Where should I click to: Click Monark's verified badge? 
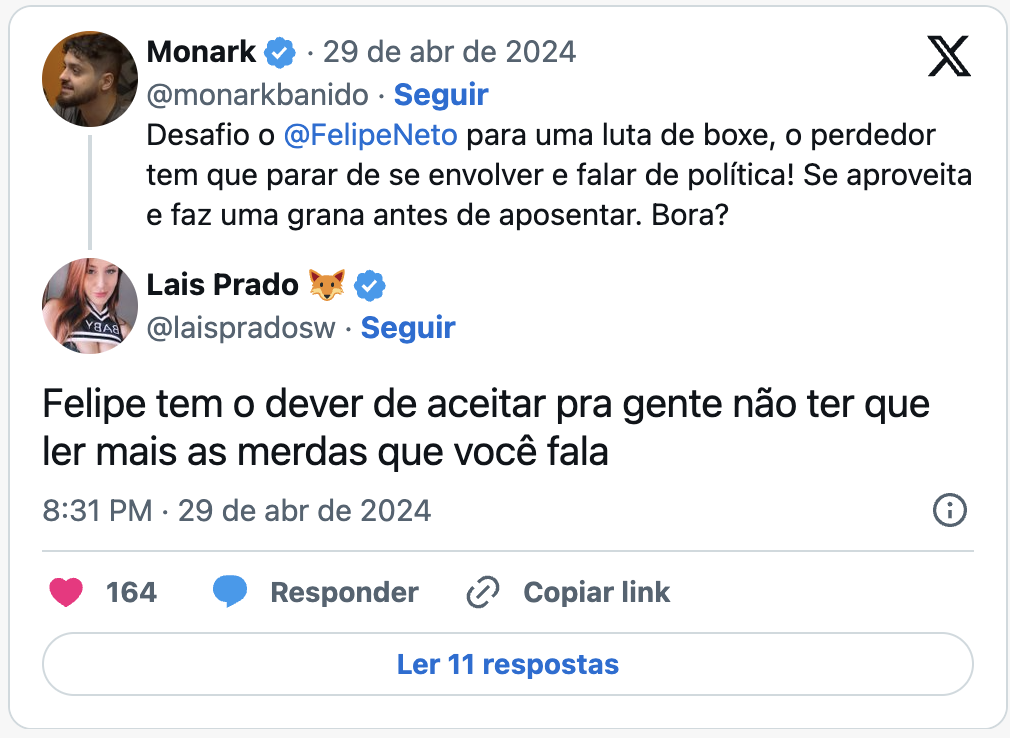(x=279, y=51)
